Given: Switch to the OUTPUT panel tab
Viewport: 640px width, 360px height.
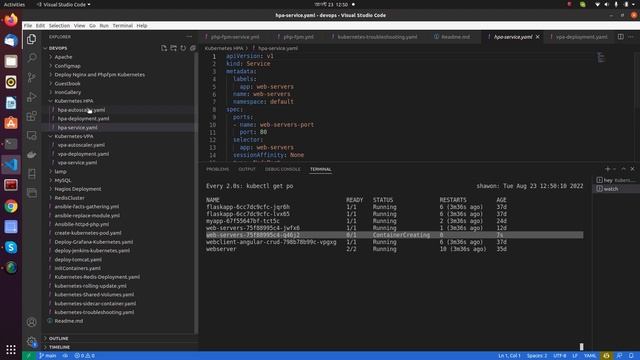Looking at the screenshot, I should [247, 169].
